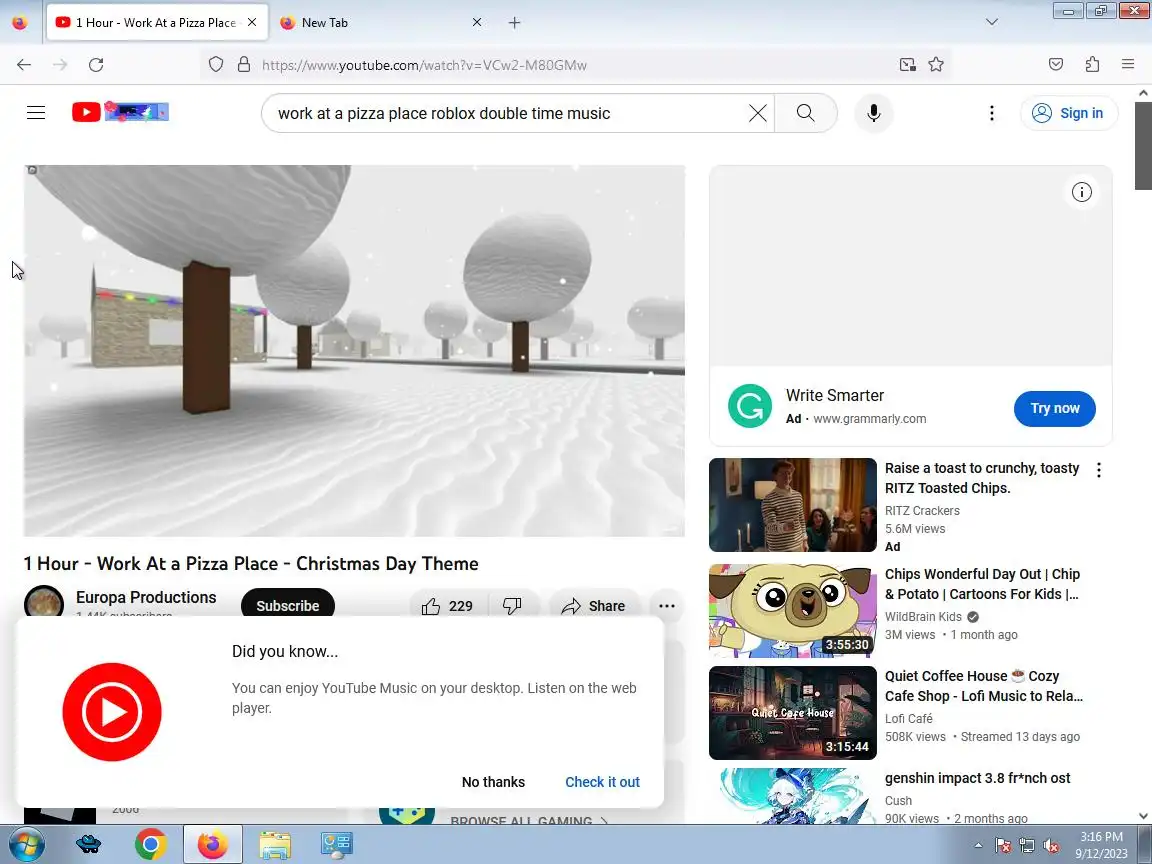Dismiss popup with No thanks

(x=493, y=782)
